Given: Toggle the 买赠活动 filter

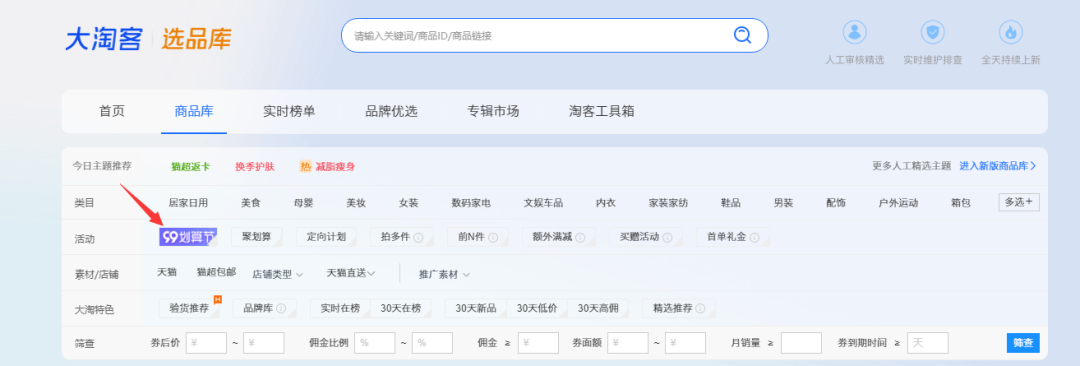Looking at the screenshot, I should 645,237.
